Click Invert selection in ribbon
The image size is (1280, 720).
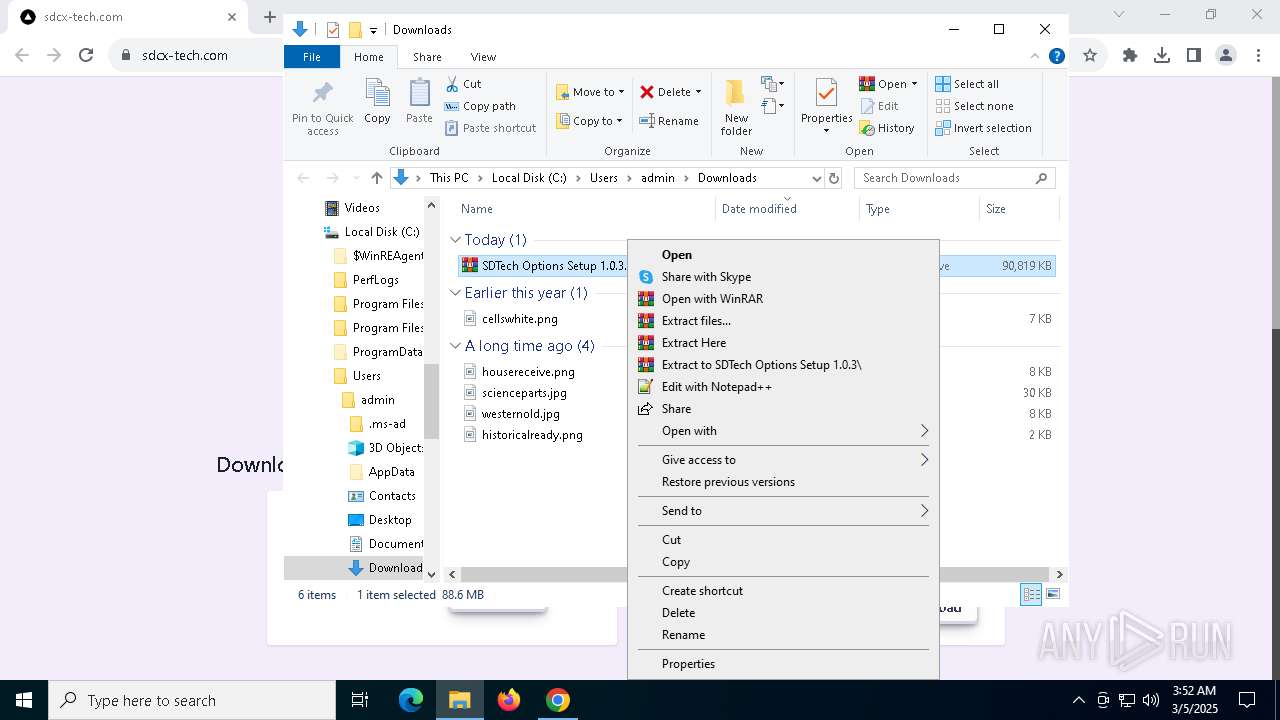coord(984,128)
